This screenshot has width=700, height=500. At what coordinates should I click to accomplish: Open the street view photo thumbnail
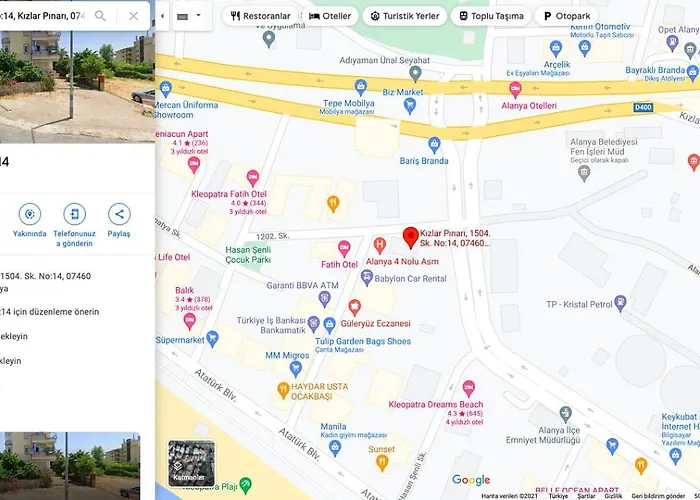coord(70,466)
